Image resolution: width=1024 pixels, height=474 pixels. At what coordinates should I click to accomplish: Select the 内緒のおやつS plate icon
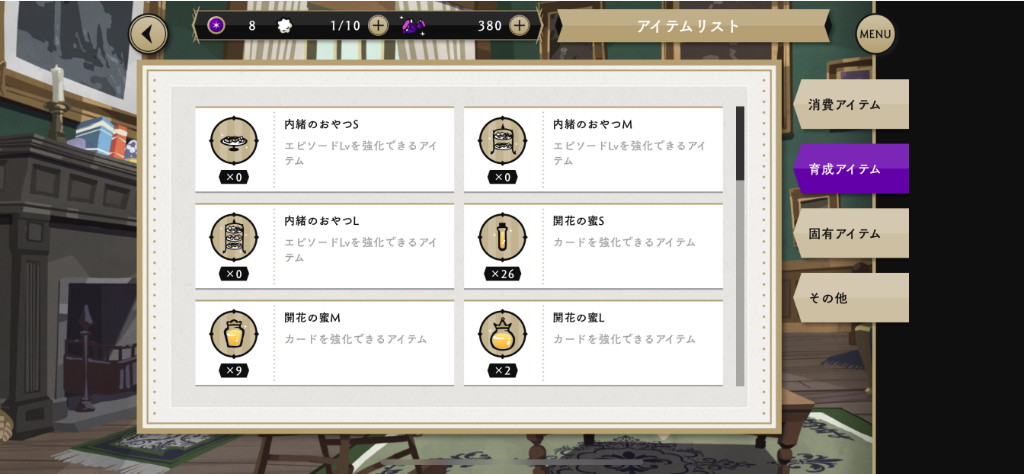[234, 140]
